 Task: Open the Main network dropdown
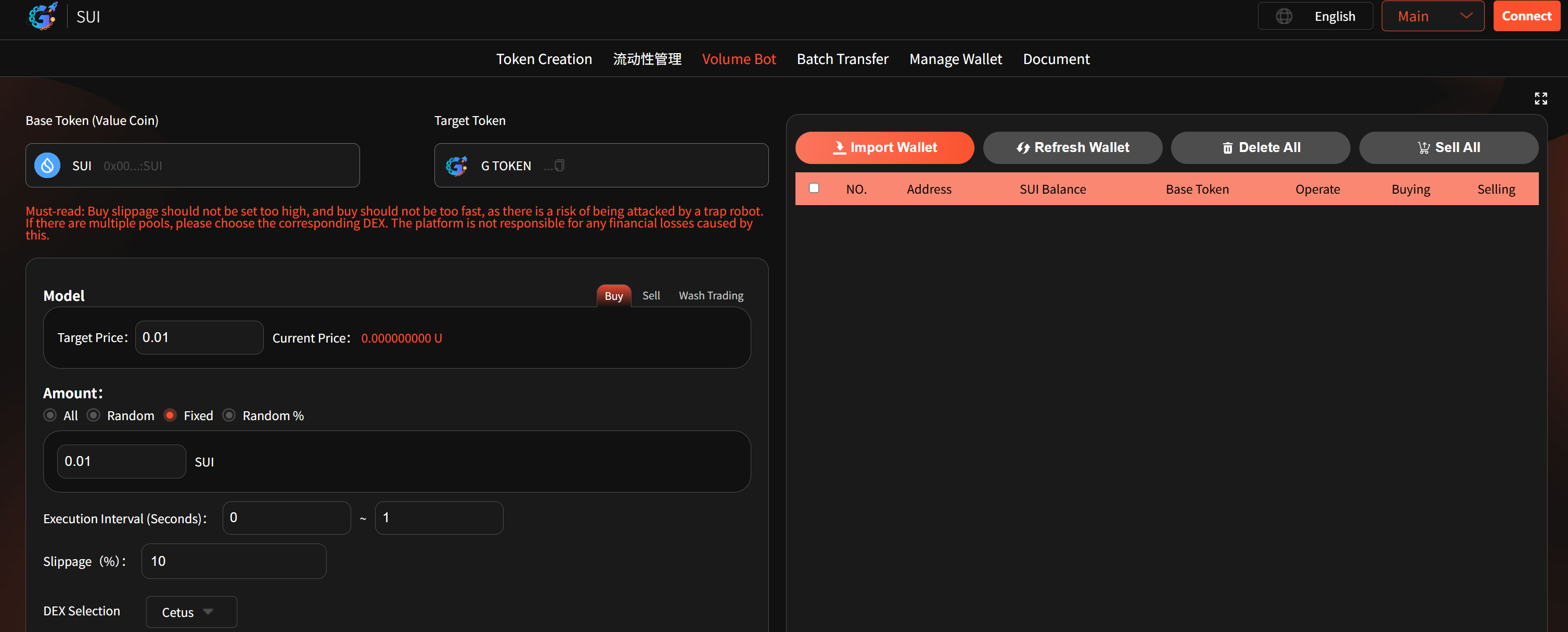point(1432,17)
